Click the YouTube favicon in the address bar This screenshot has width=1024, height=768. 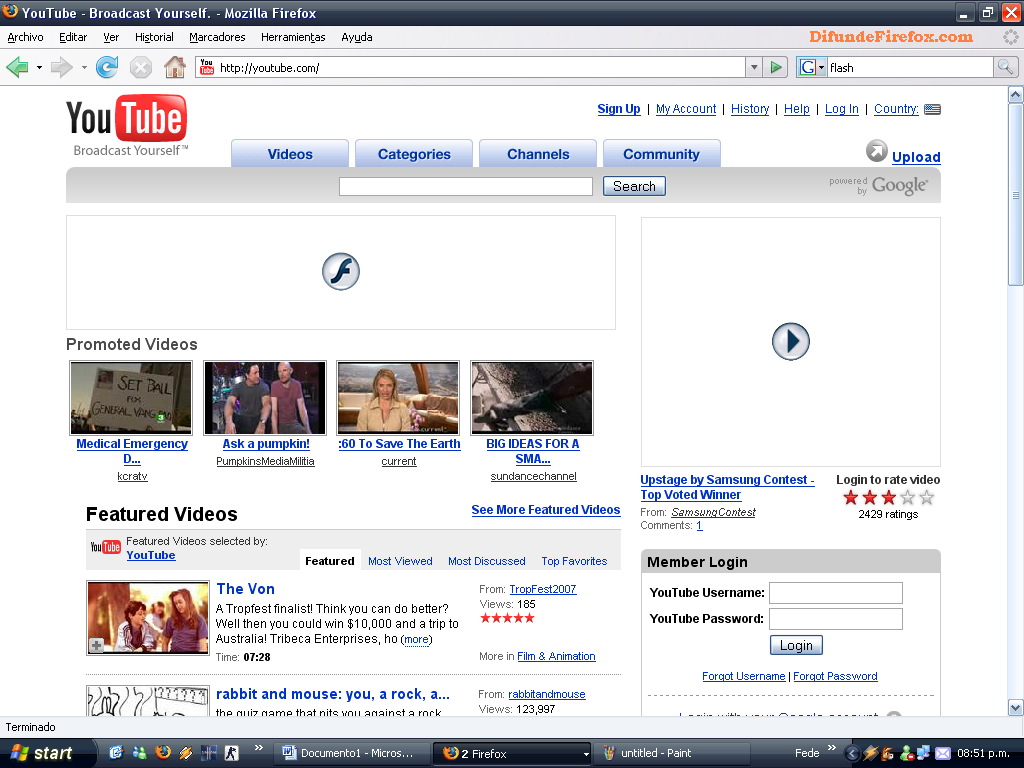[207, 67]
